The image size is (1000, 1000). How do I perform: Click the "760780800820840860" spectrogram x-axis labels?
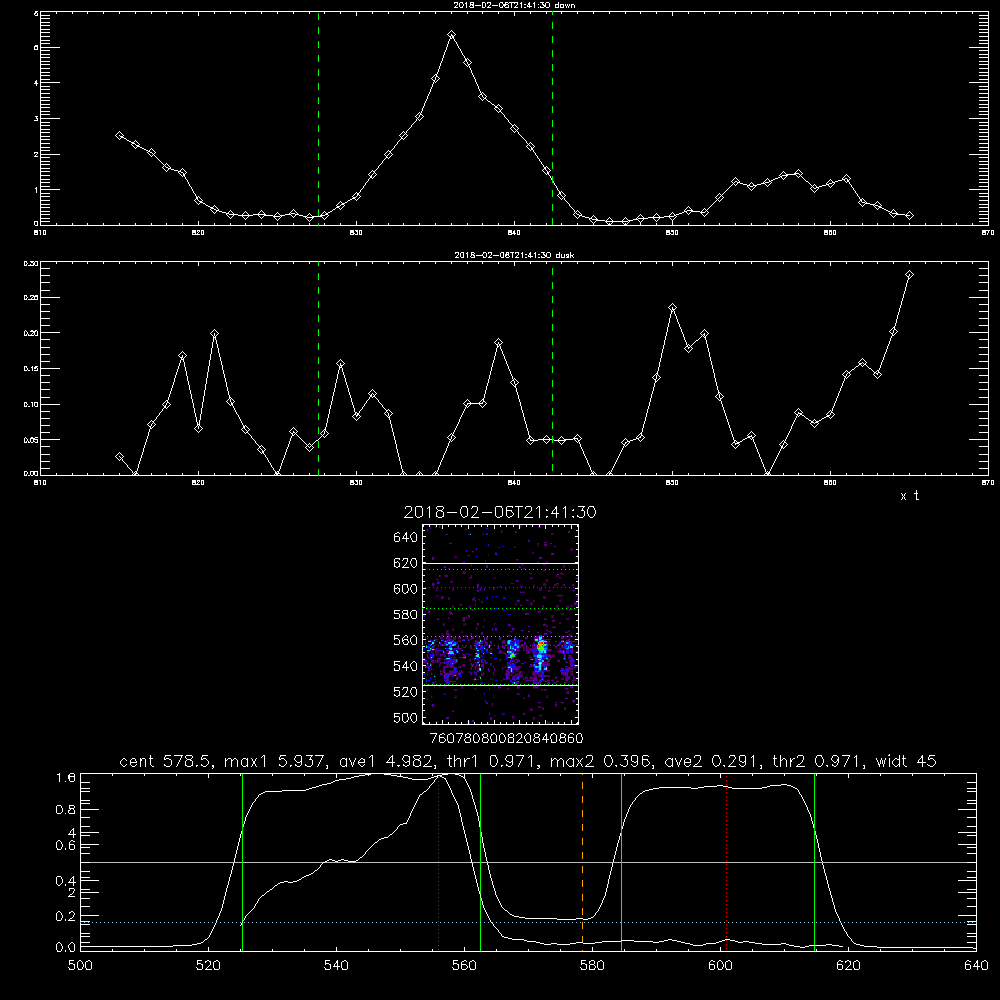506,738
